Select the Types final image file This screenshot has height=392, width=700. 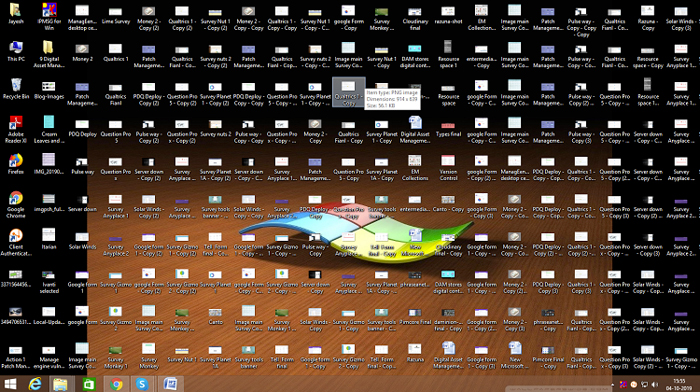448,128
